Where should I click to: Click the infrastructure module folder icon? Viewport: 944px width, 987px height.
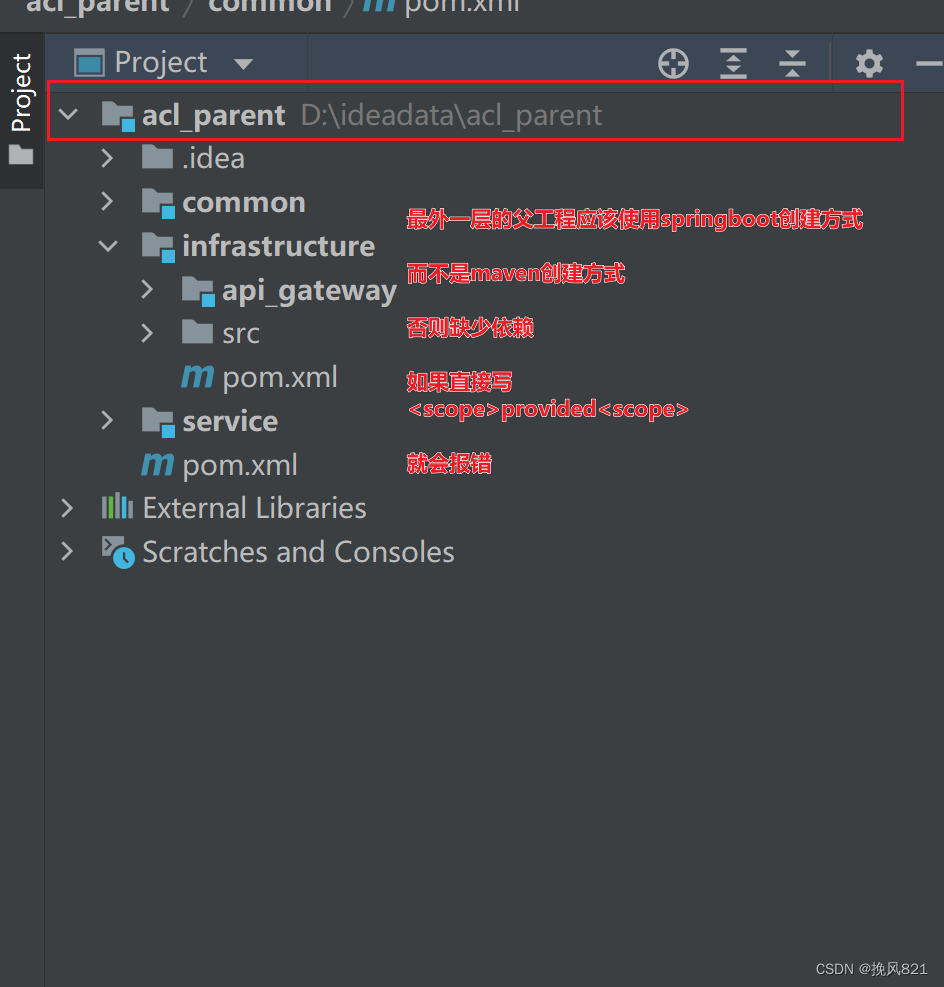(x=158, y=247)
